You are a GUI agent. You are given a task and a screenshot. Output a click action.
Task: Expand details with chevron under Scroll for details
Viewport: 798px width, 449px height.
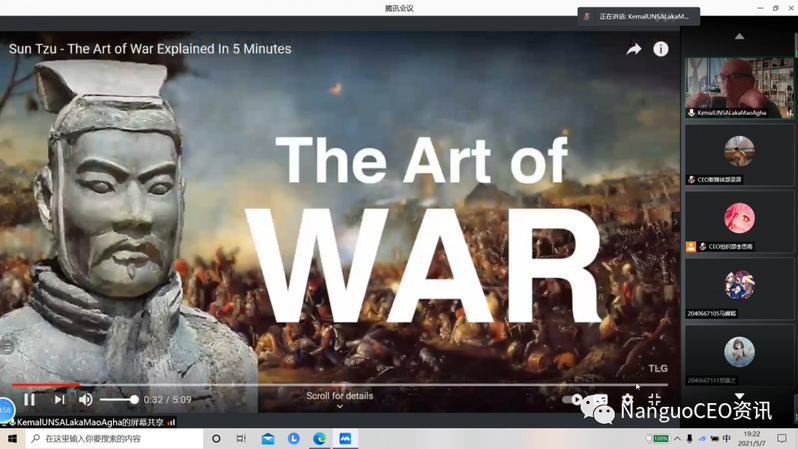tap(339, 406)
